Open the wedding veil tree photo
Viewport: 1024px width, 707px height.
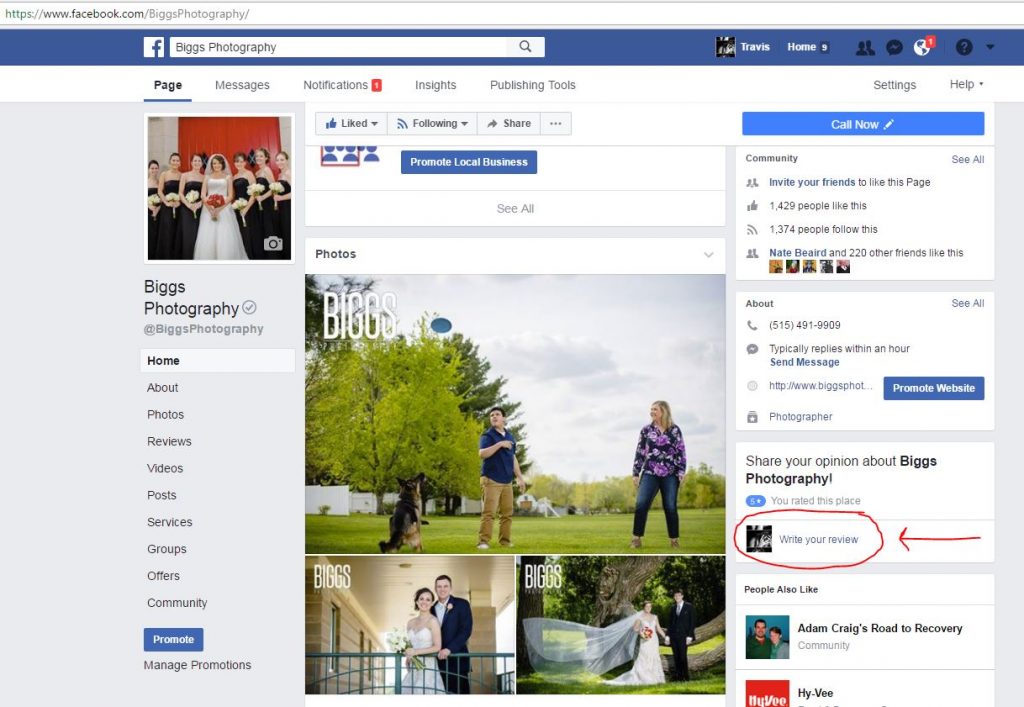(621, 625)
